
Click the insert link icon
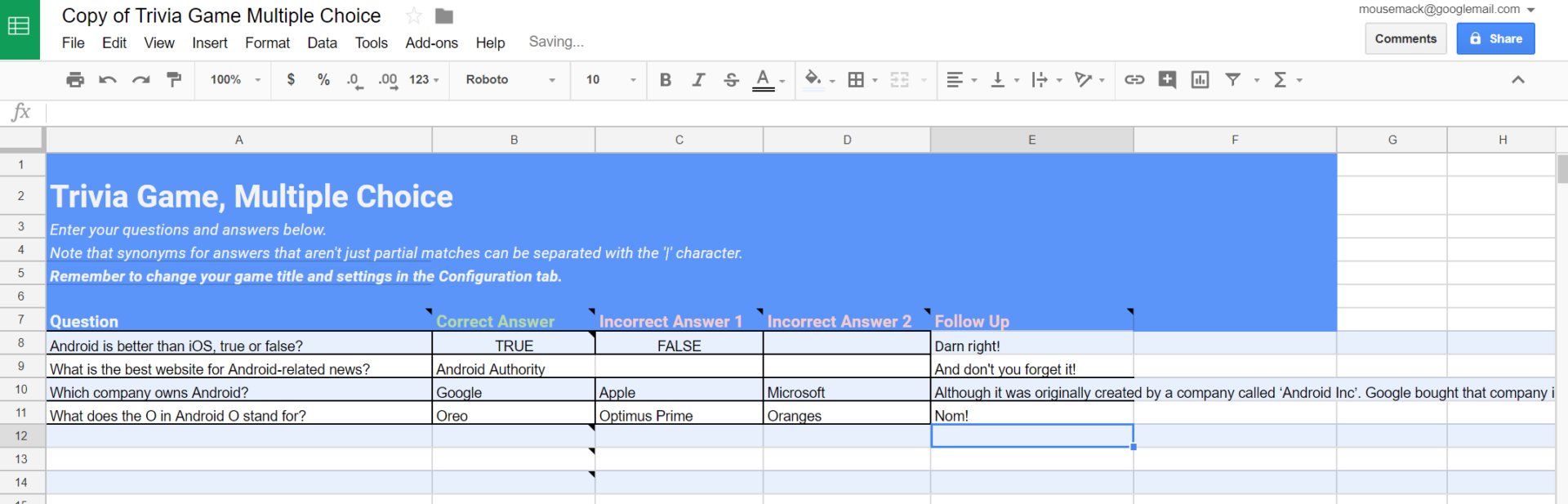(x=1134, y=79)
